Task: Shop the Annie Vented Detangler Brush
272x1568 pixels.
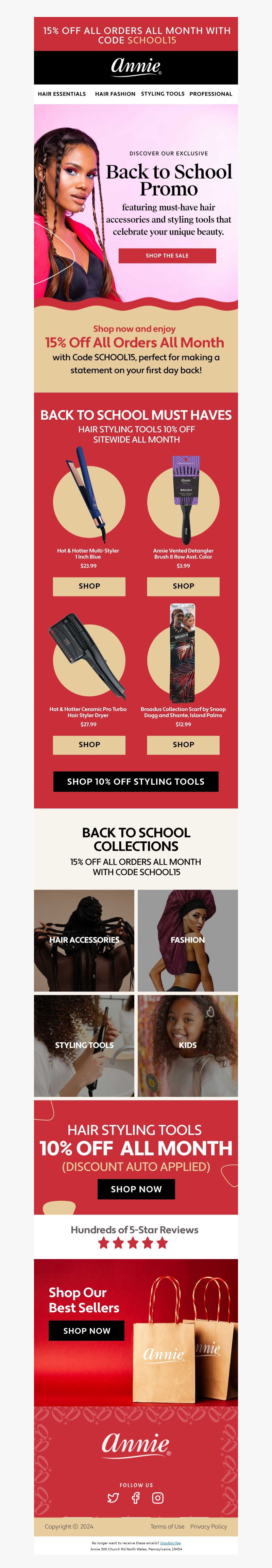Action: pyautogui.click(x=183, y=586)
